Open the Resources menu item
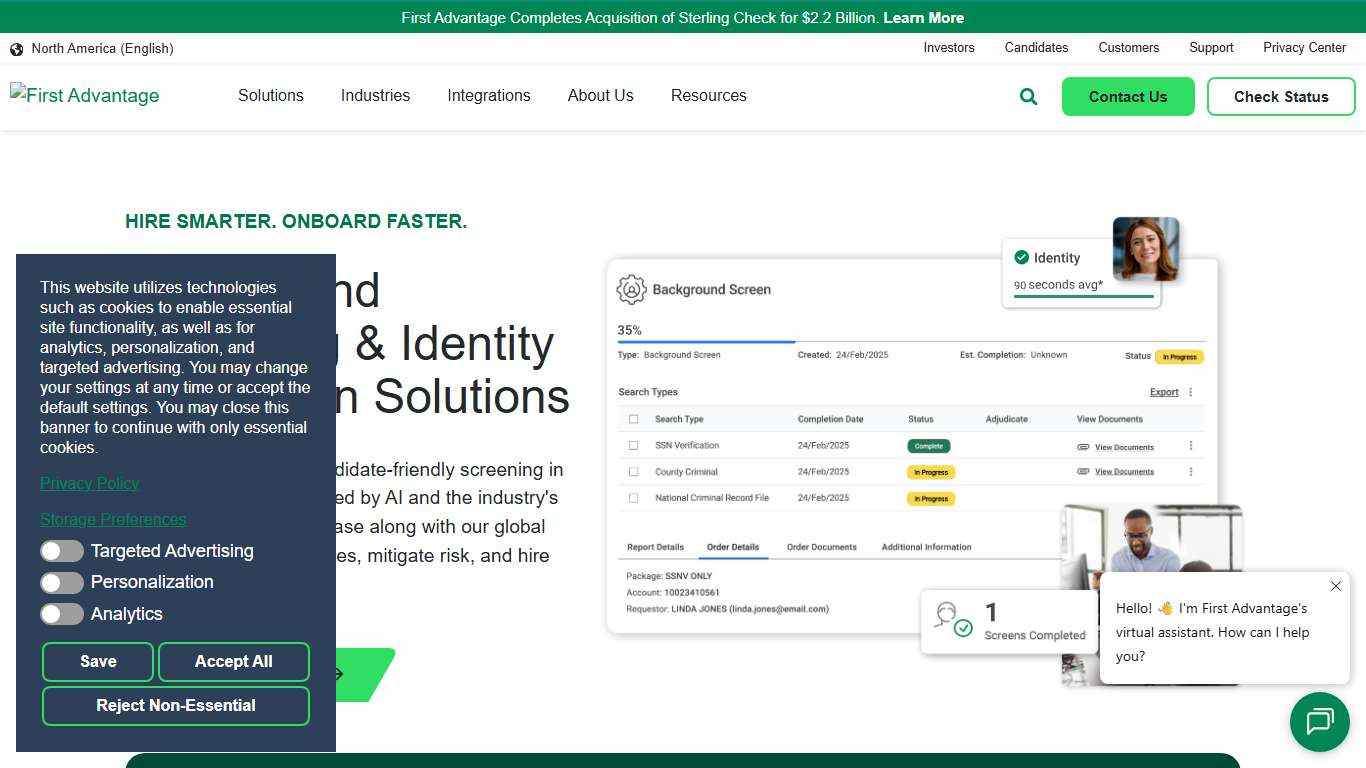Image resolution: width=1366 pixels, height=768 pixels. point(708,96)
